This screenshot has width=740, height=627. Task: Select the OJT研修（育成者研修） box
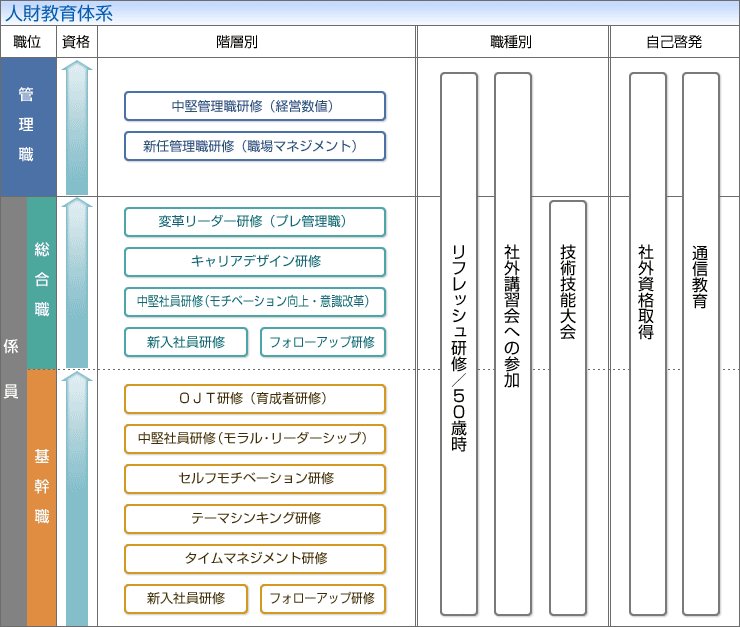255,399
